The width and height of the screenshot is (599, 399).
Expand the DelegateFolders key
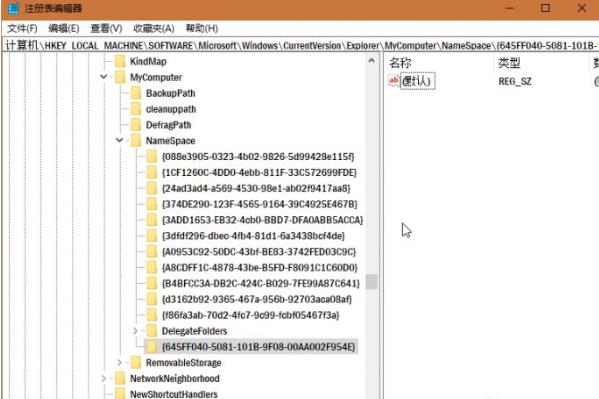pyautogui.click(x=135, y=331)
